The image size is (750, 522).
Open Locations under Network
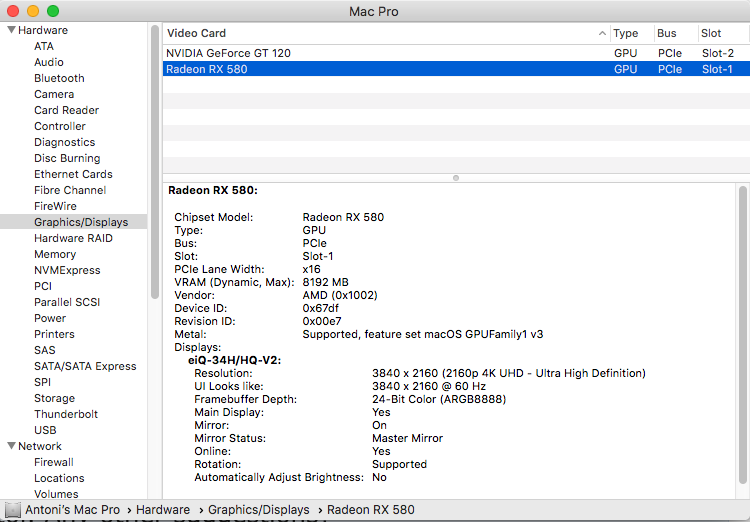59,478
